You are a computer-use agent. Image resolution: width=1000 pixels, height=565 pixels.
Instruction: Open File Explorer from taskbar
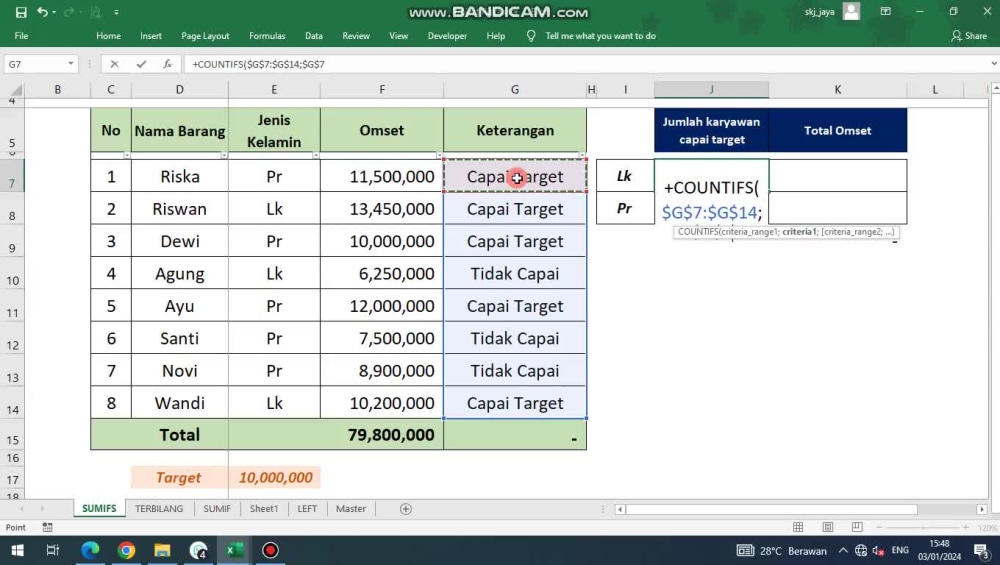coord(162,550)
